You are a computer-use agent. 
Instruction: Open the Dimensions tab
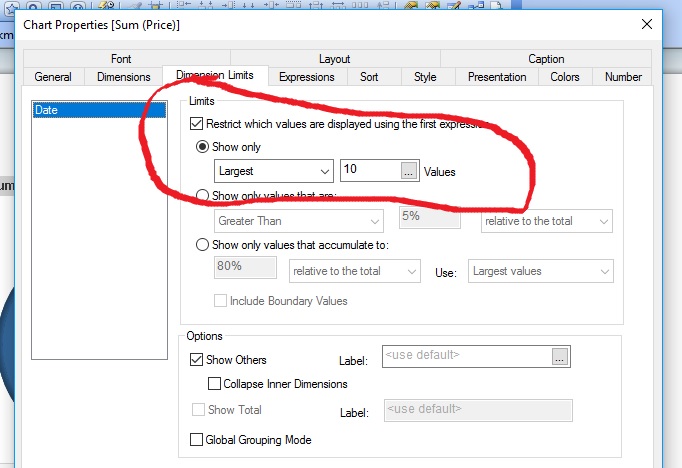coord(124,77)
